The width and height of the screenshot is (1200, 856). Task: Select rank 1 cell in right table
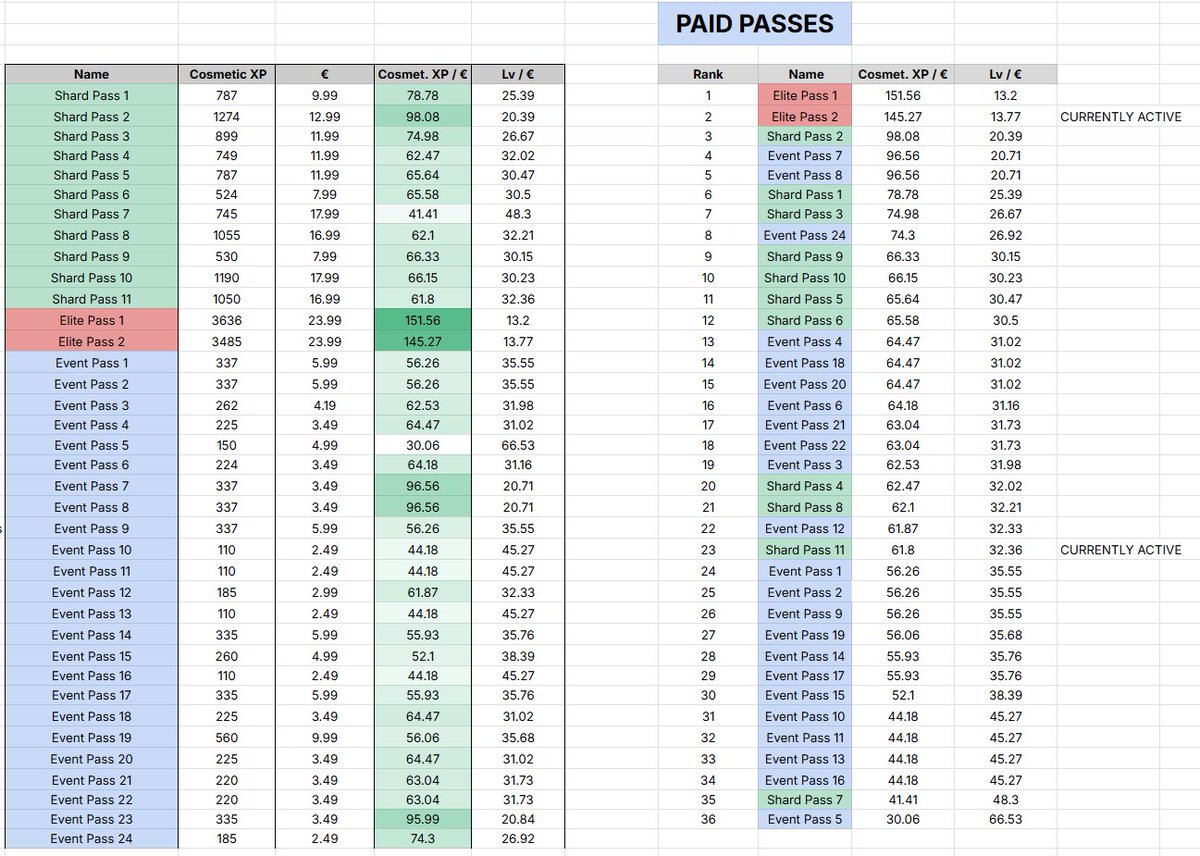[x=708, y=96]
